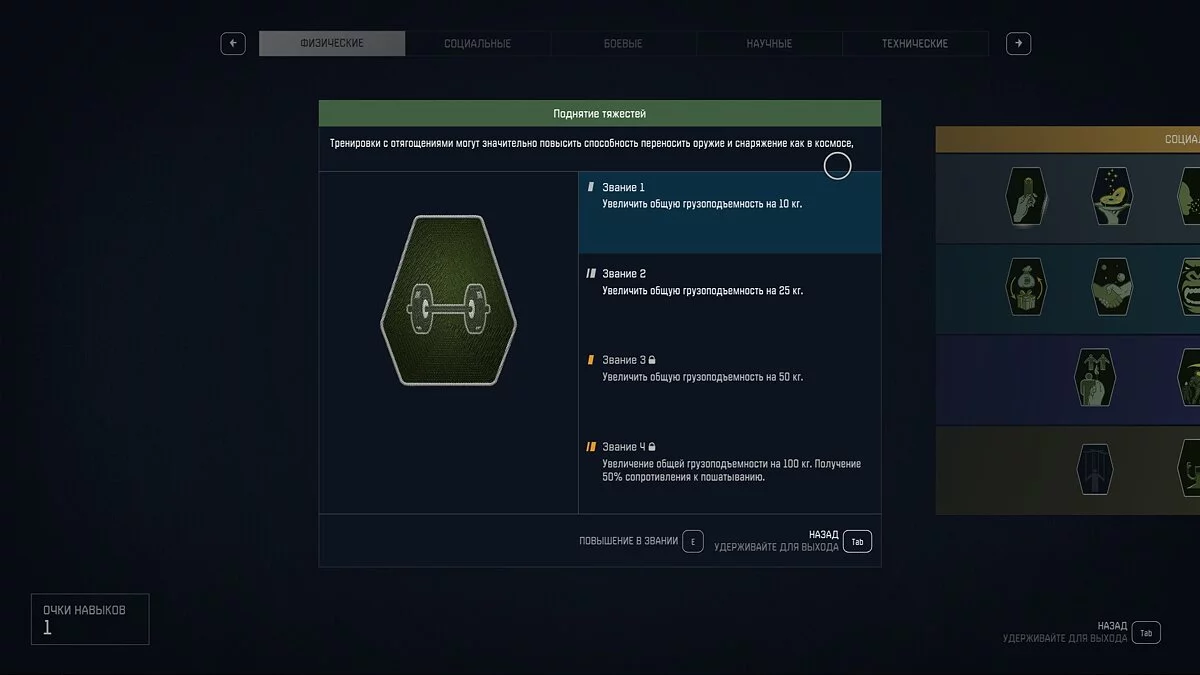1200x675 pixels.
Task: Go to next category with right arrow
Action: coord(1018,43)
